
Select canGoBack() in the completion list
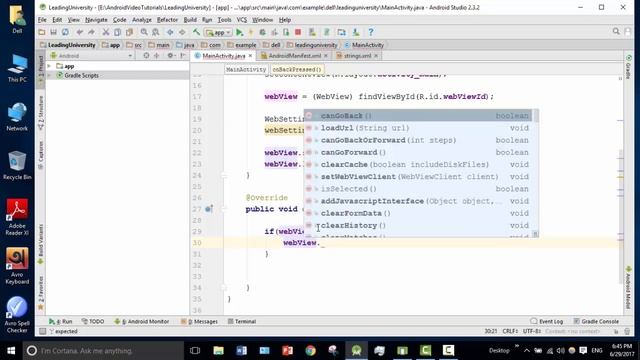coord(418,116)
